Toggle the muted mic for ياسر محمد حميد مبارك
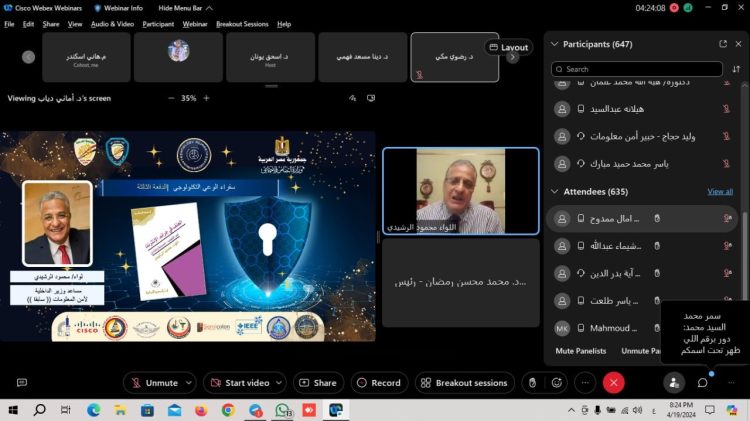 click(x=726, y=164)
